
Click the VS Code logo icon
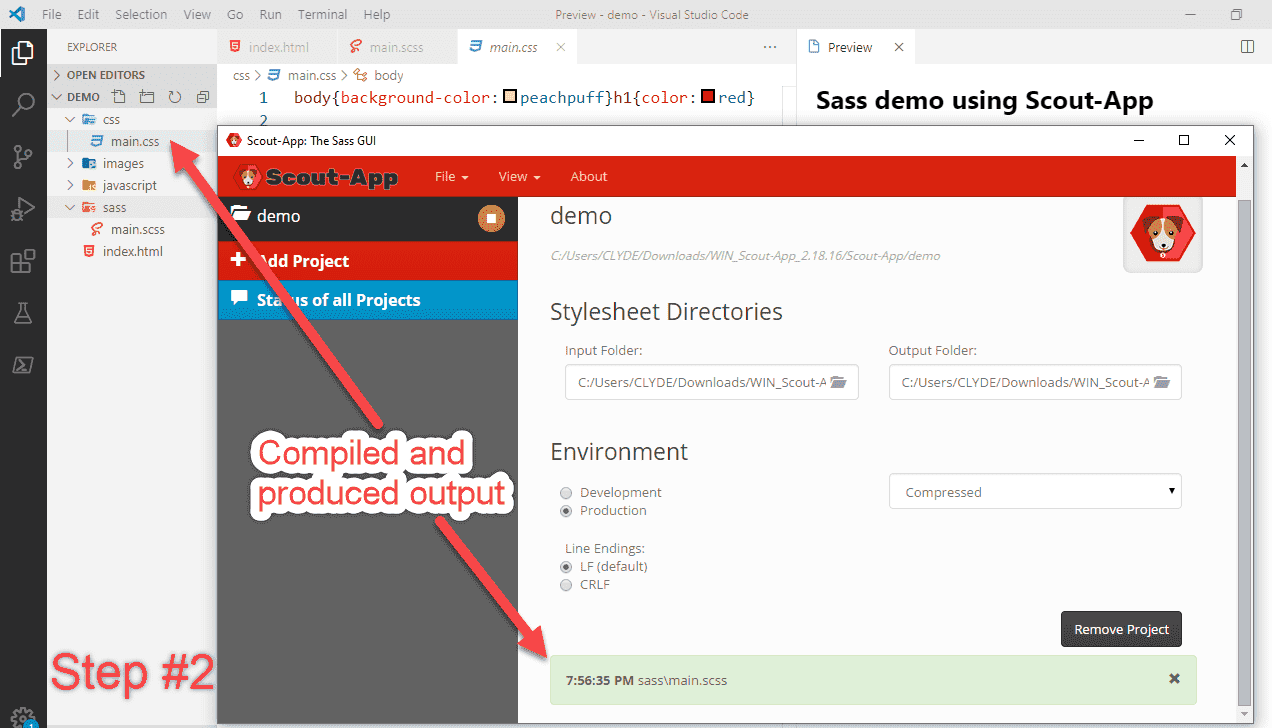tap(17, 14)
